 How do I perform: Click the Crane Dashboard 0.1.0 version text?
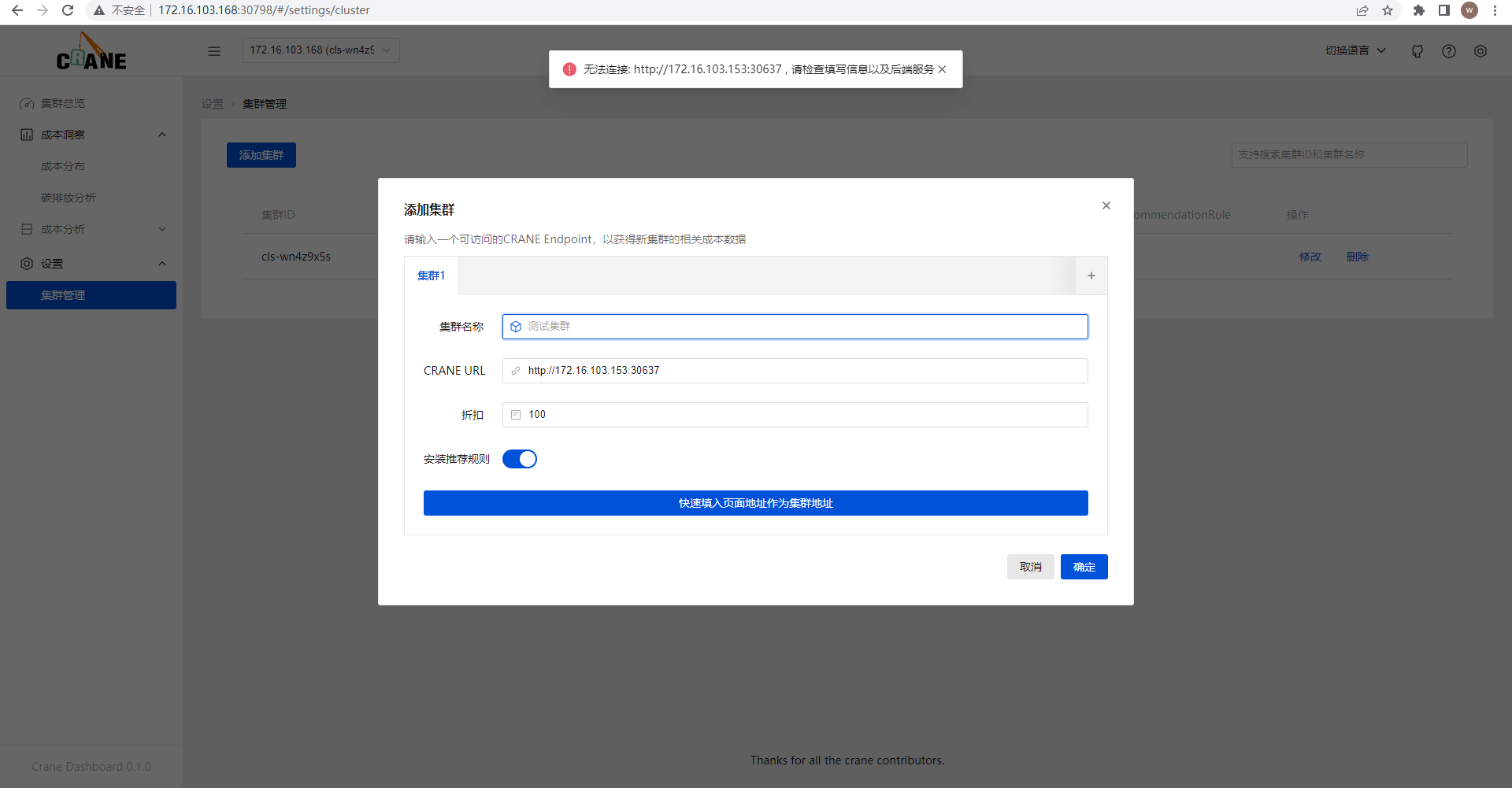coord(91,767)
